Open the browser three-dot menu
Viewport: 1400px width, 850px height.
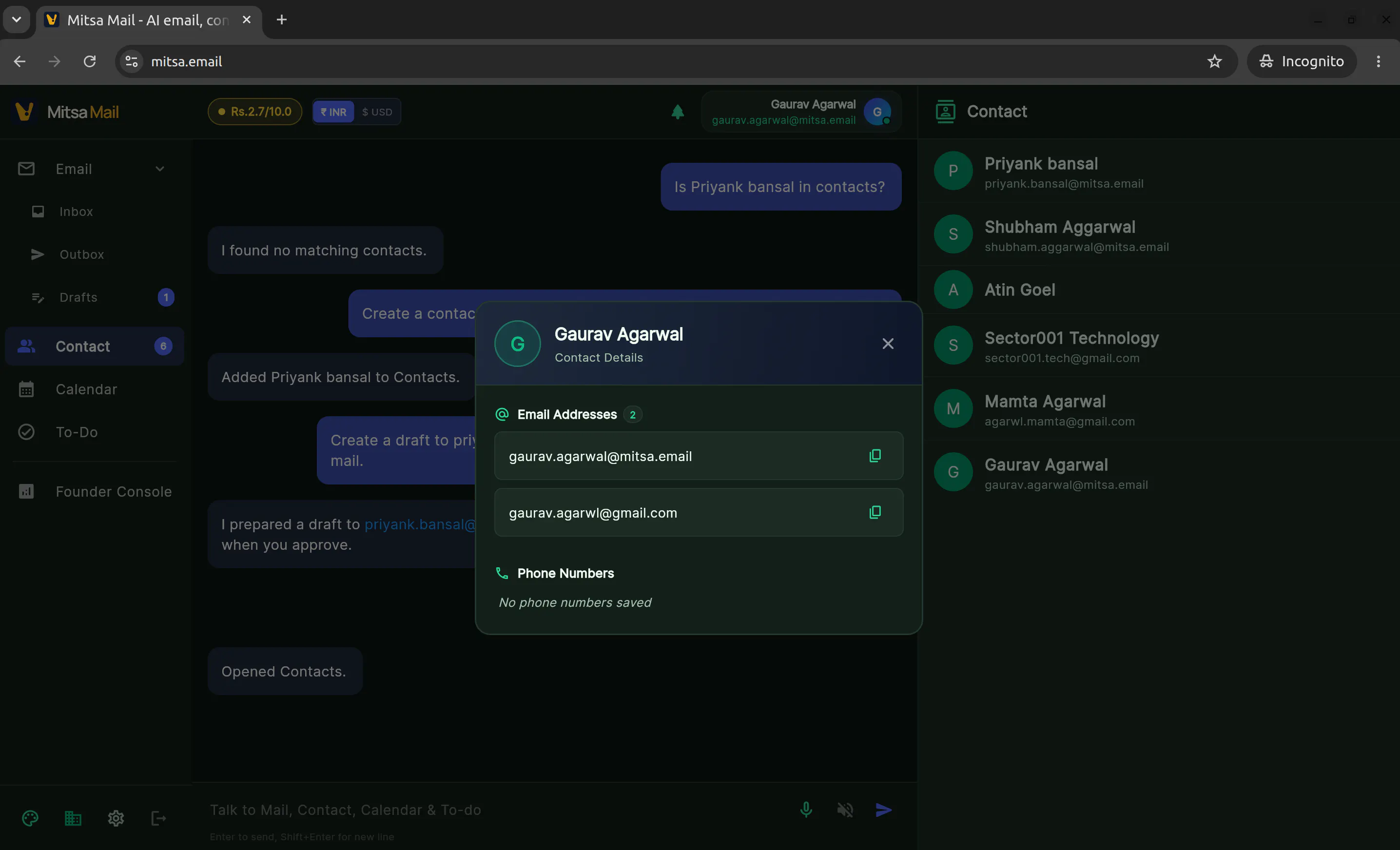[x=1379, y=61]
